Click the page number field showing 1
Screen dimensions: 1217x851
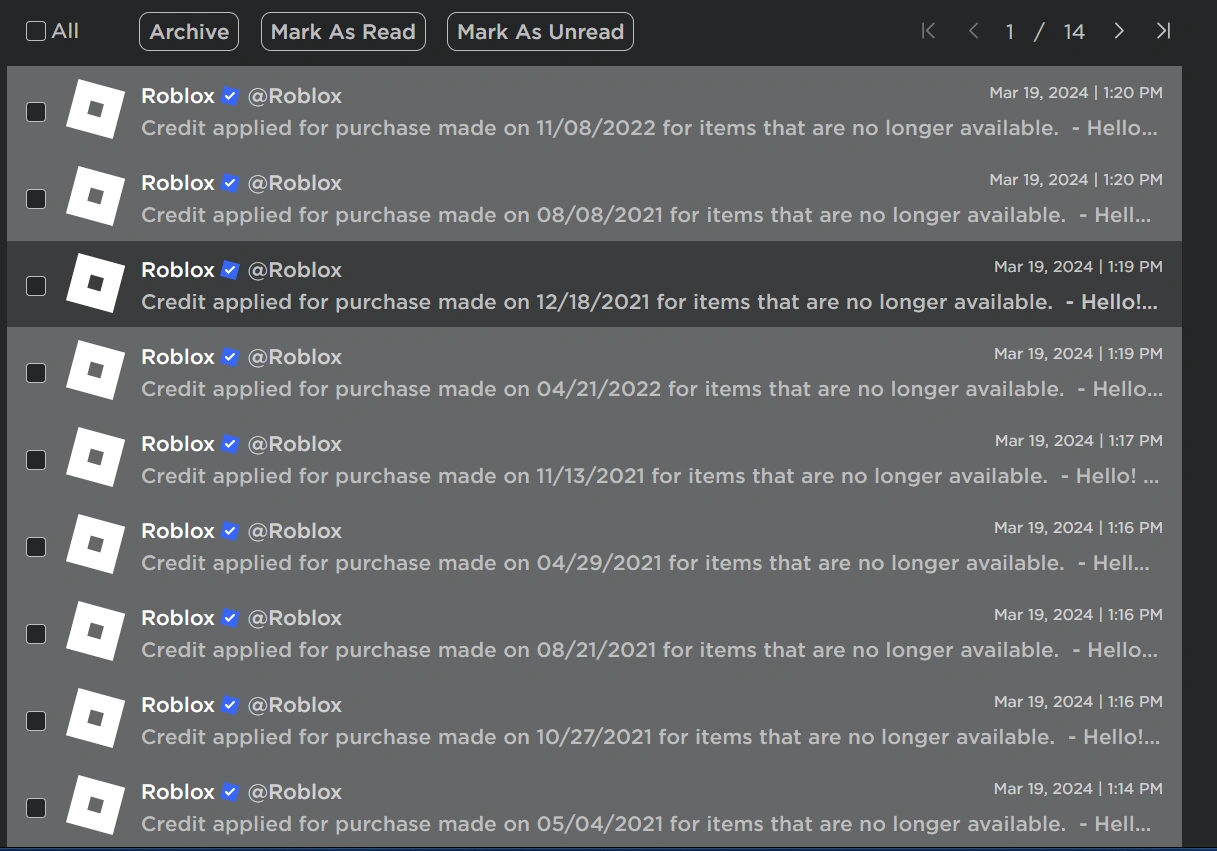coord(1010,31)
